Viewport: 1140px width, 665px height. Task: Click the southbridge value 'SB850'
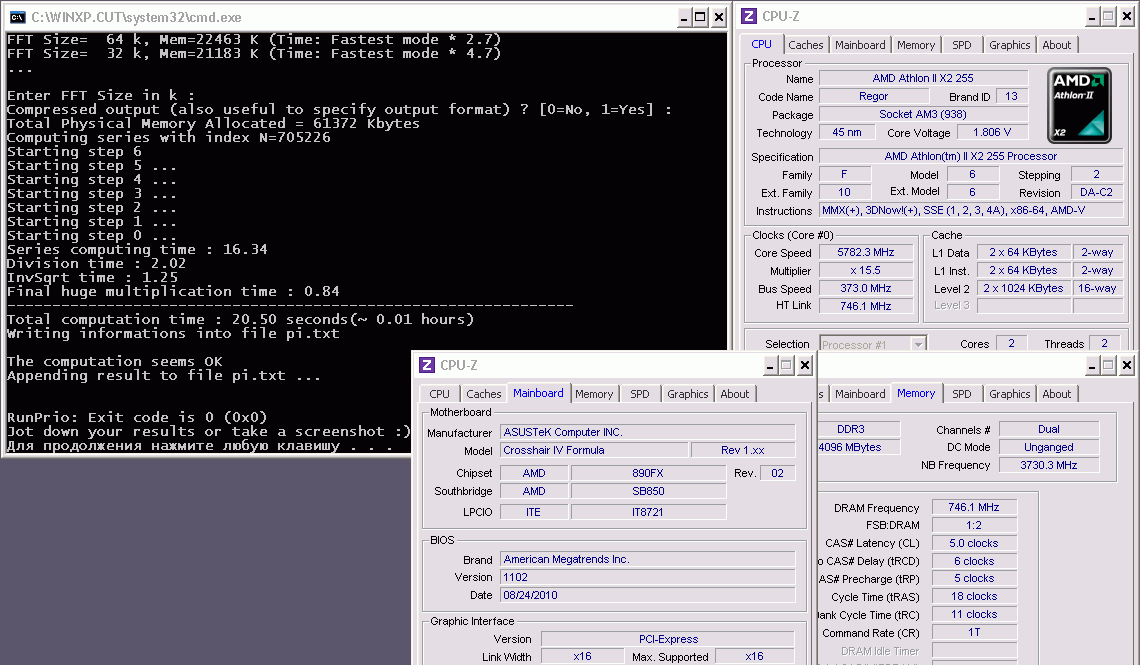[648, 491]
